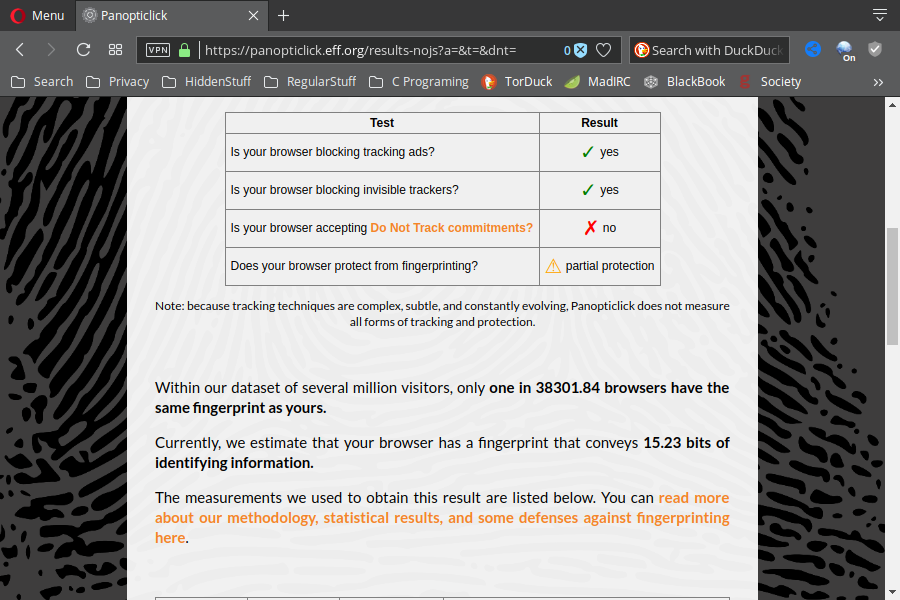Click the warning triangle for partial protection

553,266
